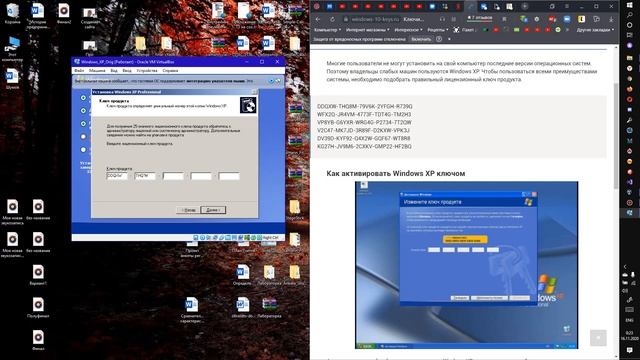640x360 pixels.
Task: Focus the third product key field
Action: [x=173, y=176]
